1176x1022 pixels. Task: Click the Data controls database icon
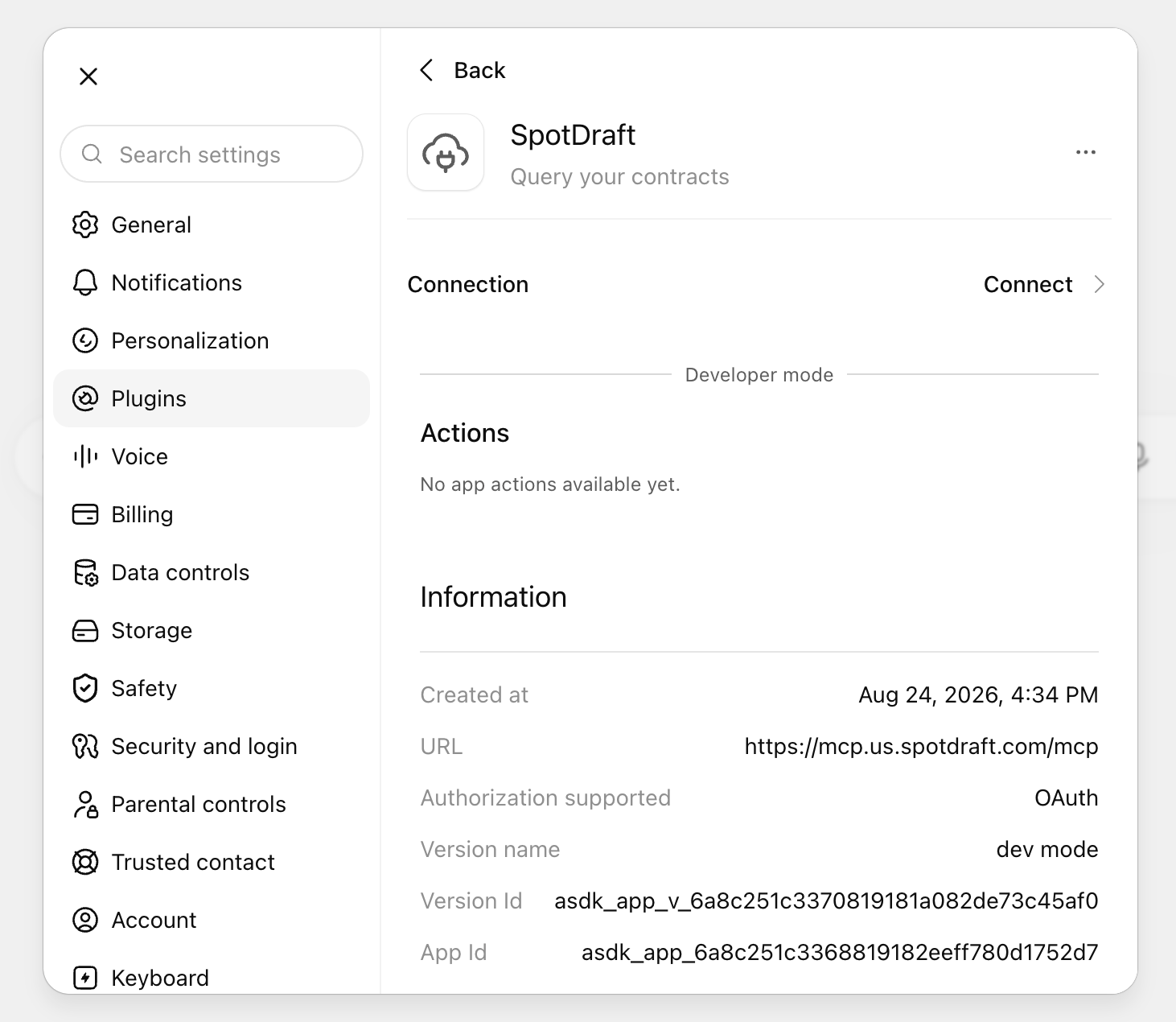(85, 572)
